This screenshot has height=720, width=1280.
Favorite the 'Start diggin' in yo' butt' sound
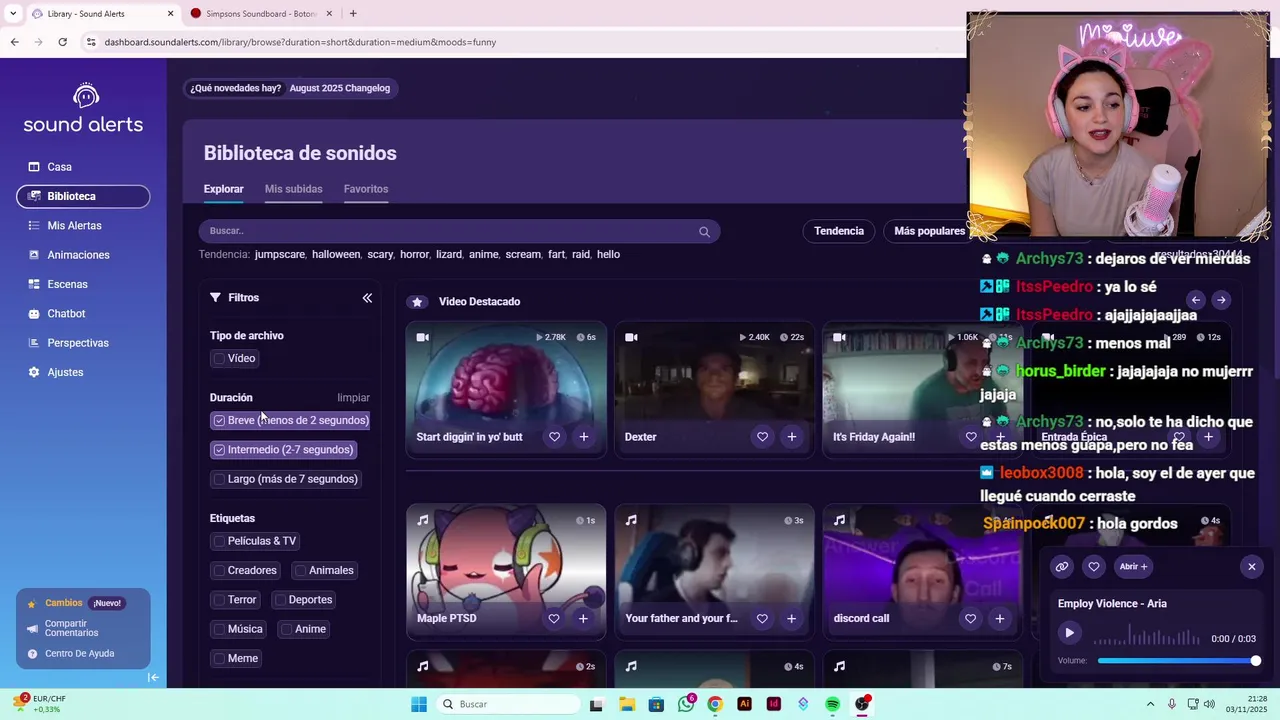(x=554, y=437)
